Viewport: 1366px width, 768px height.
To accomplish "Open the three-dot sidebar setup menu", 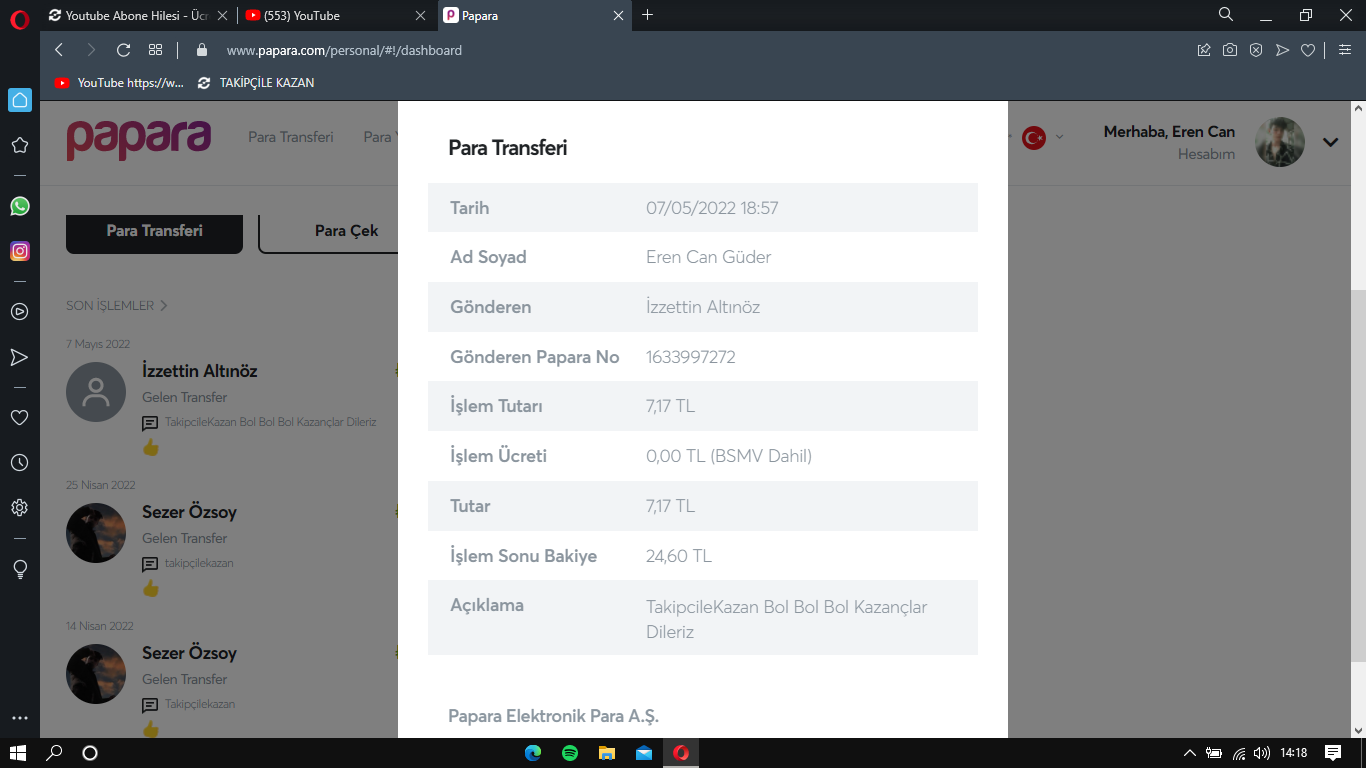I will (19, 718).
